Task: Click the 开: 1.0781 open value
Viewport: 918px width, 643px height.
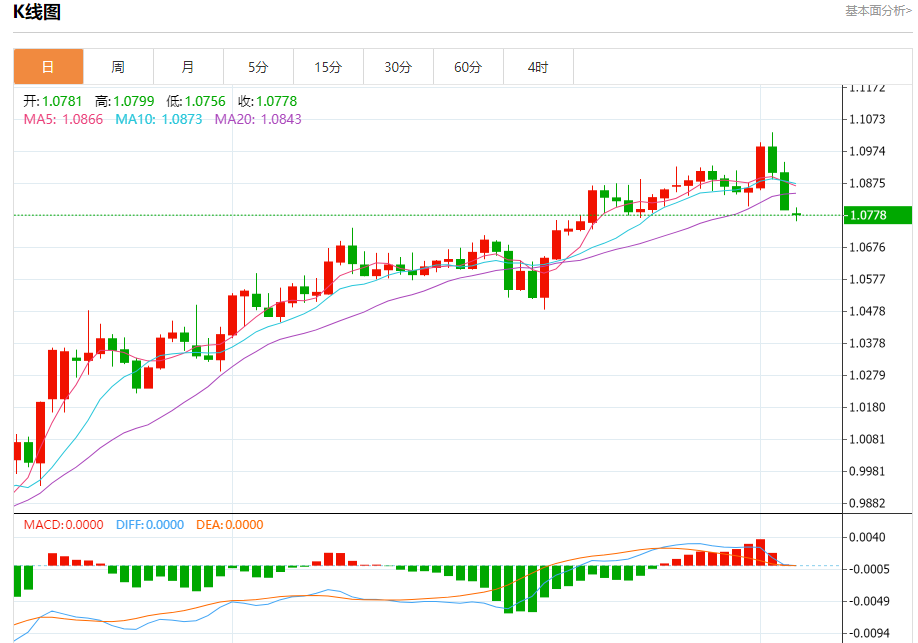Action: pyautogui.click(x=53, y=101)
